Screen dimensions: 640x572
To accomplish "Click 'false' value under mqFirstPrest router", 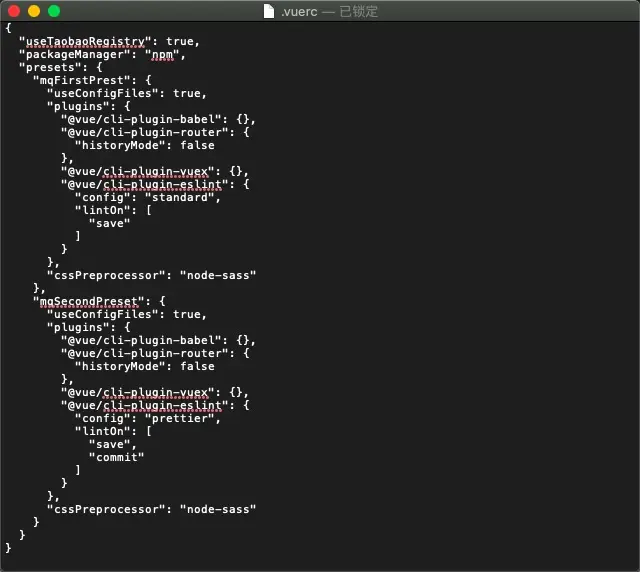I will coord(197,146).
